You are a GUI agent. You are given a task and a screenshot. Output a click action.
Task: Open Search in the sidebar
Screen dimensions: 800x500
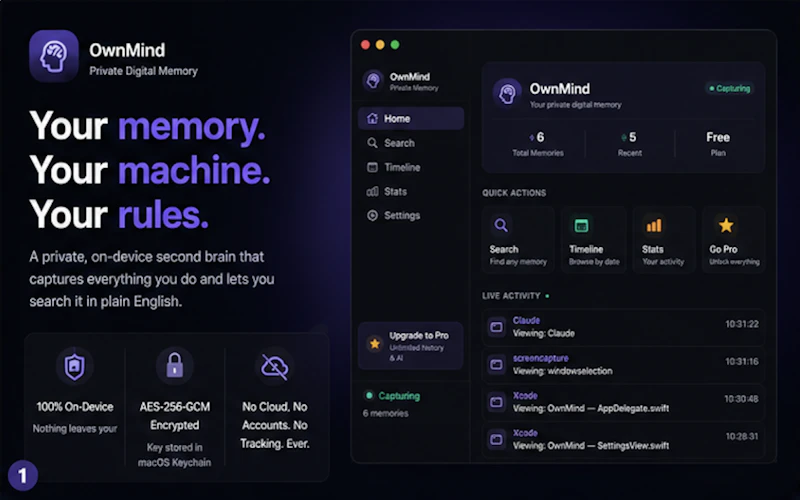(411, 143)
